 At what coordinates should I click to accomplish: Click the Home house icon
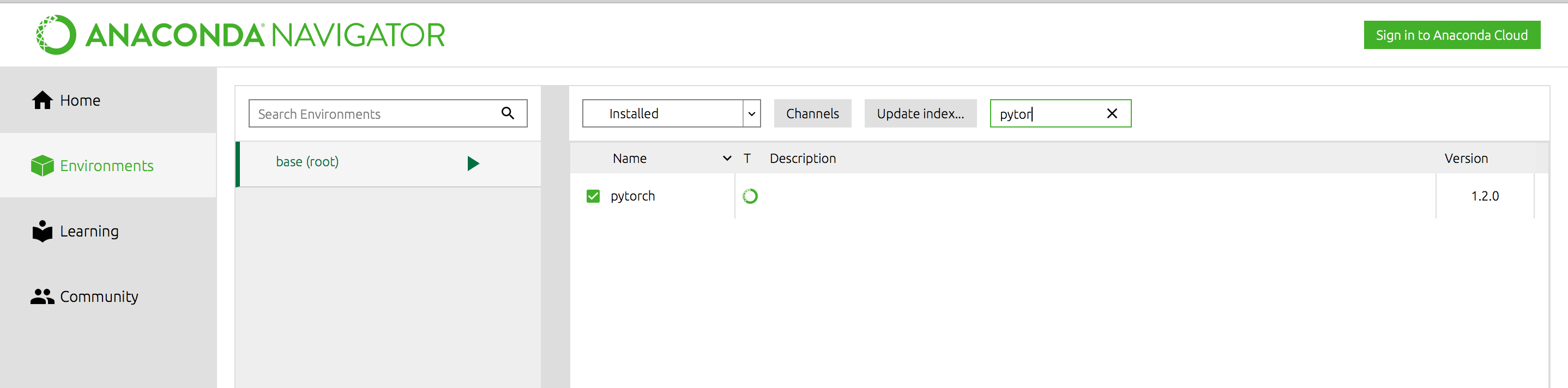[x=42, y=100]
